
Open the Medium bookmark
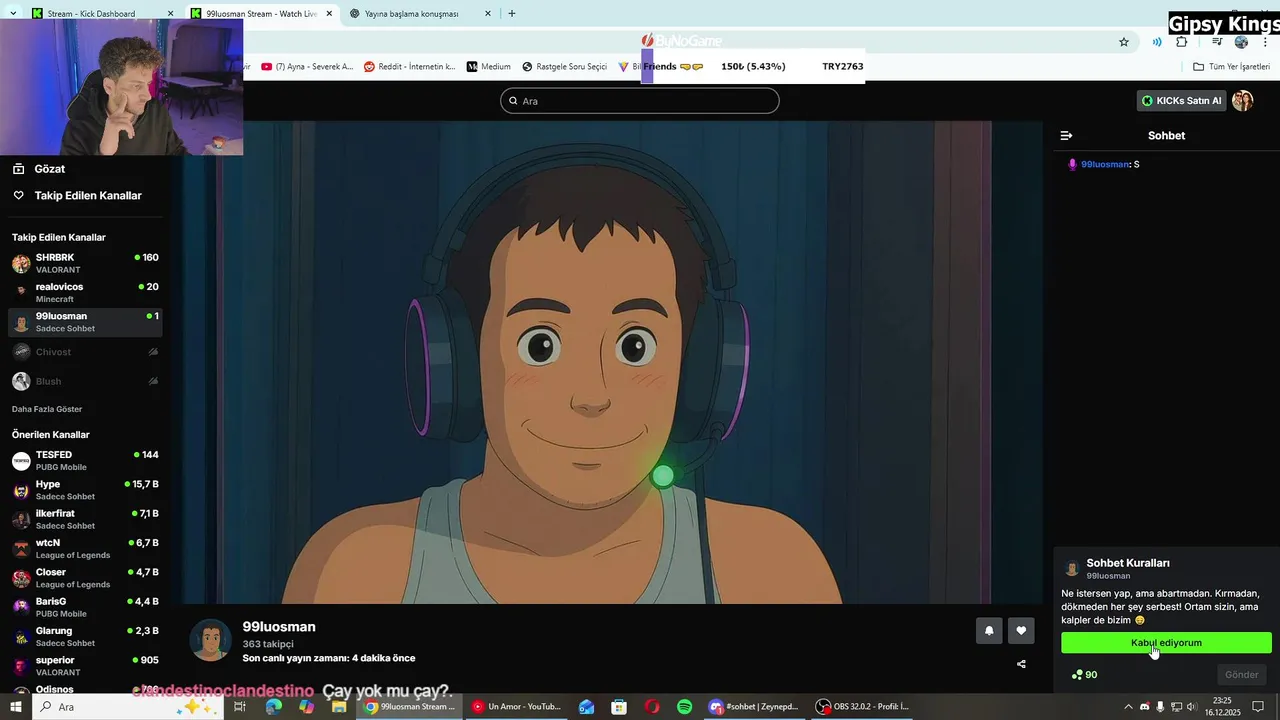point(488,67)
